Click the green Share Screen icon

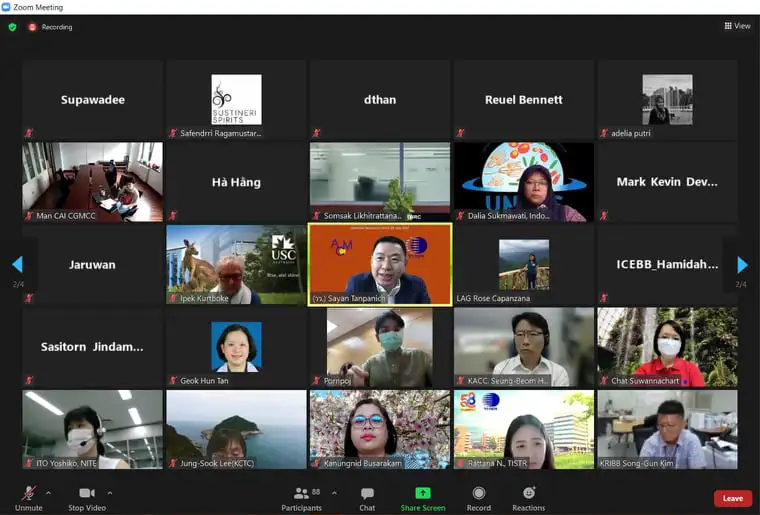(422, 497)
